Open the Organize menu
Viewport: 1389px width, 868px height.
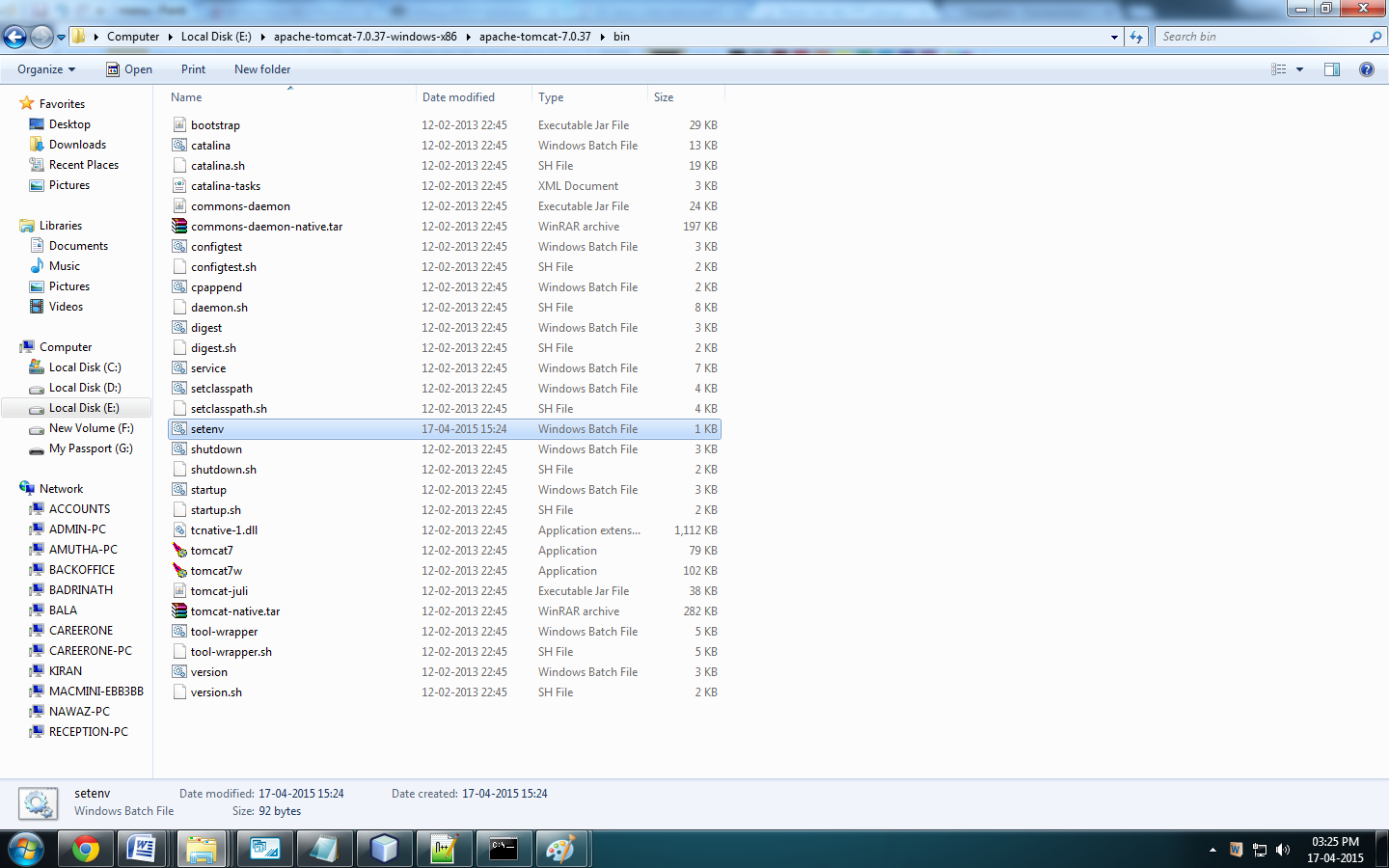click(x=46, y=69)
